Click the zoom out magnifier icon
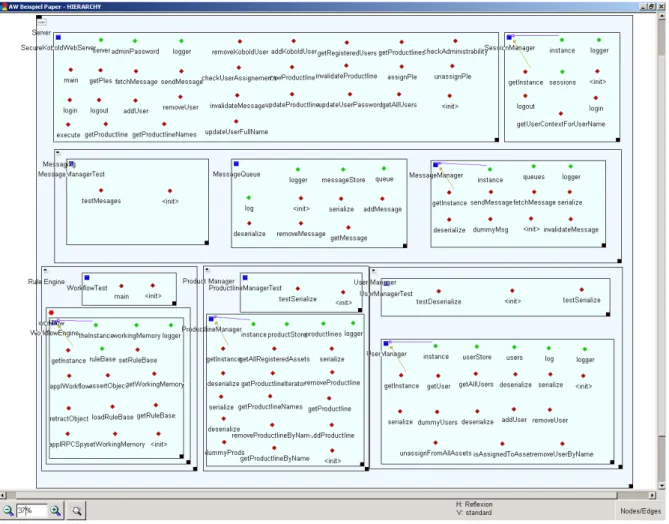Screen dimensions: 669x524 (x=8, y=510)
